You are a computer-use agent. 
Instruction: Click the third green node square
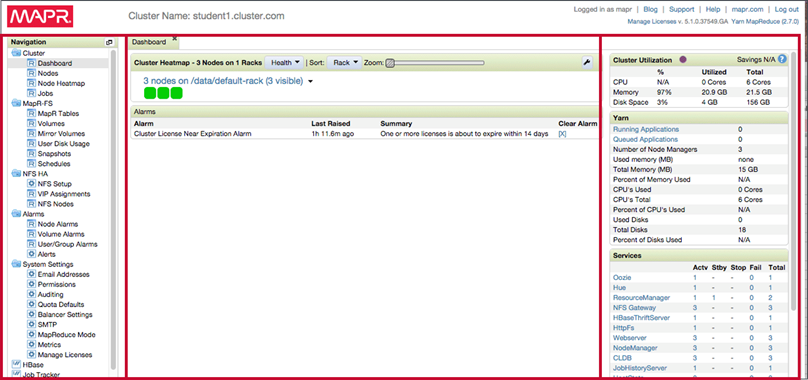(176, 93)
